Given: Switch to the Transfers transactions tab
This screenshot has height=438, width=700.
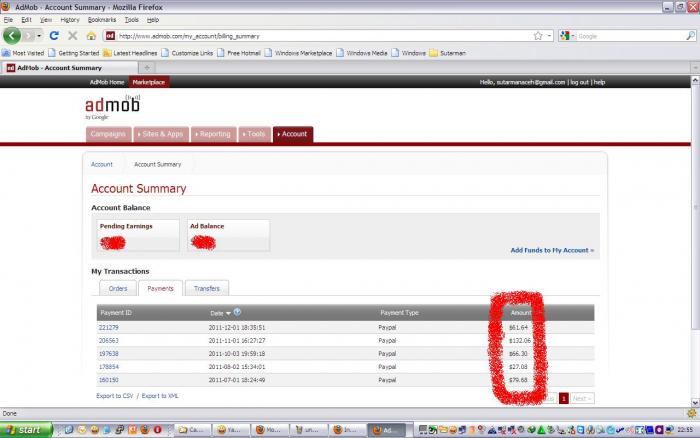Looking at the screenshot, I should [x=207, y=288].
